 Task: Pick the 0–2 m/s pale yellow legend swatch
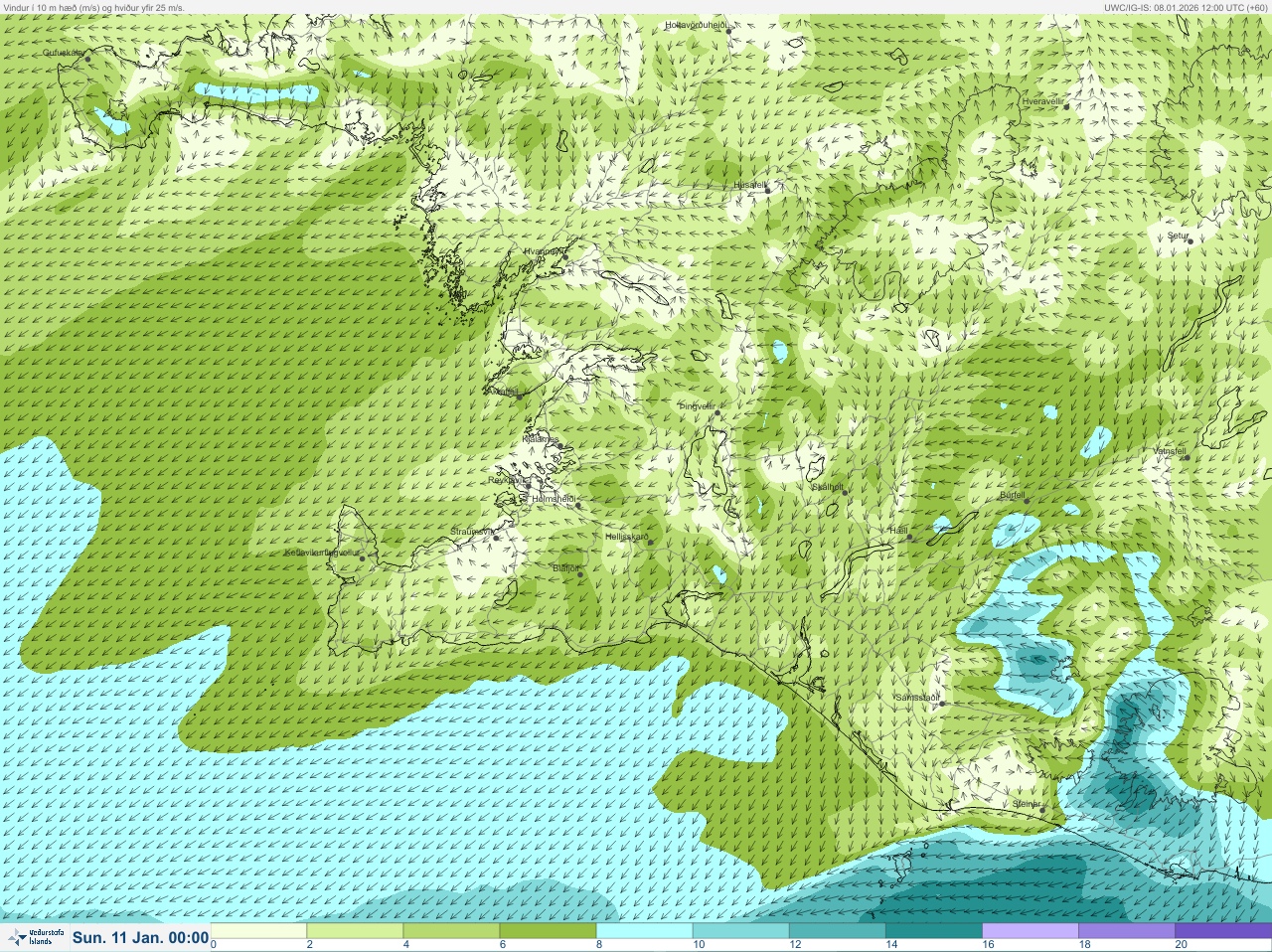[x=258, y=931]
